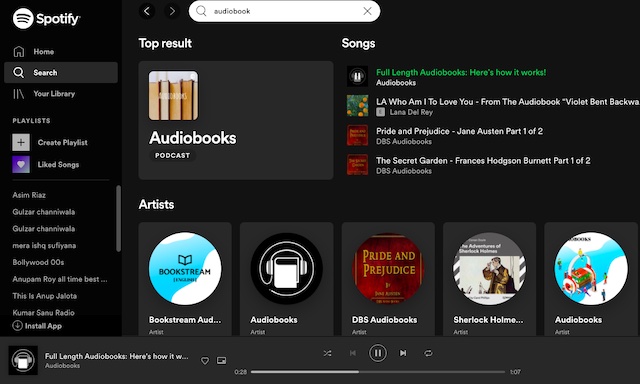Open the Sherlock Holmes artist card

489,279
